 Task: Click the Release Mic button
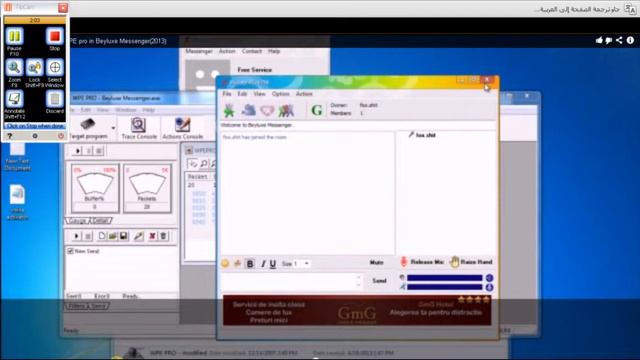point(422,262)
